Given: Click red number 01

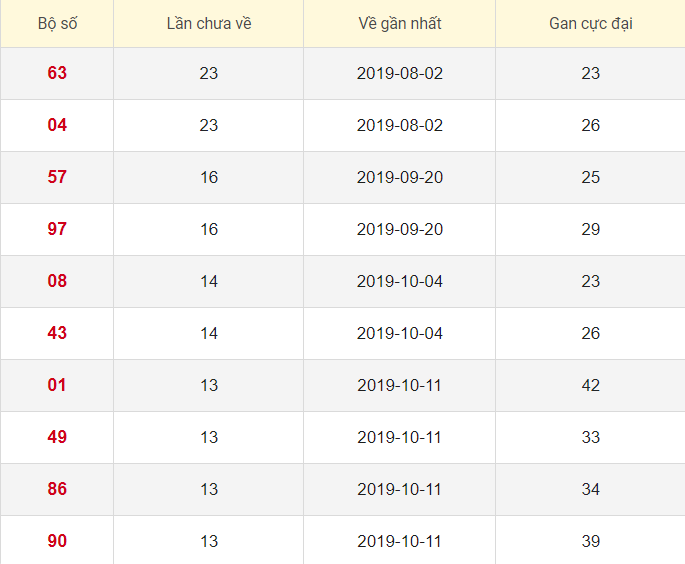Looking at the screenshot, I should tap(57, 385).
